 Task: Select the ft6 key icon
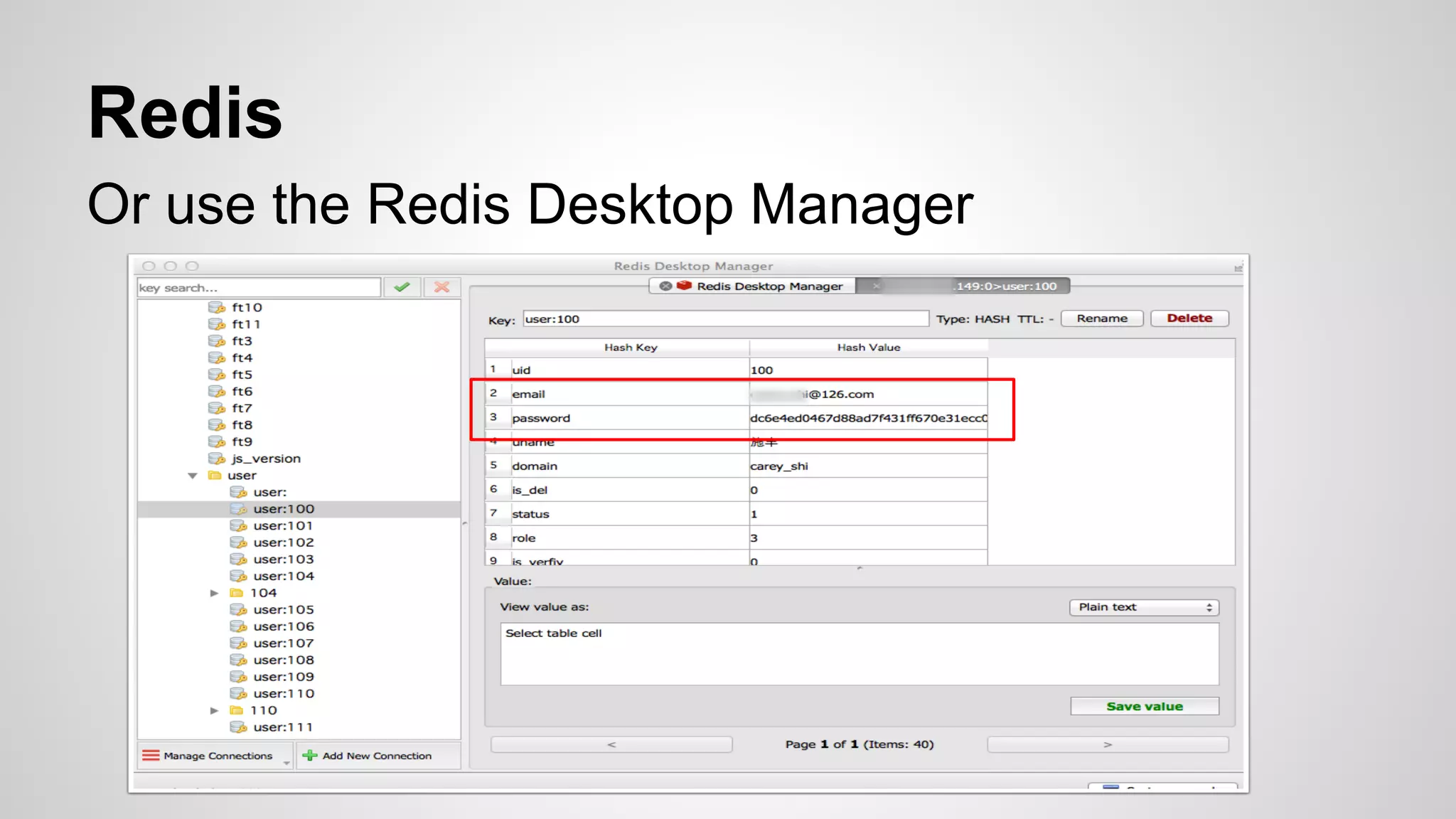(216, 392)
